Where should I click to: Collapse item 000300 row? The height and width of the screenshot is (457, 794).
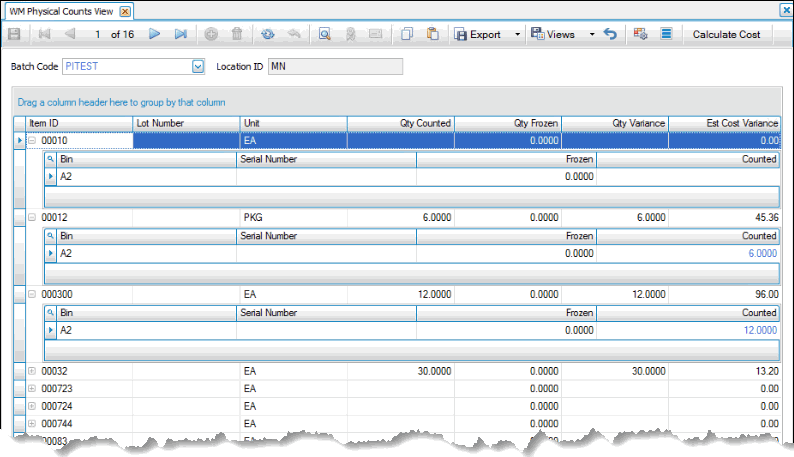(x=32, y=295)
